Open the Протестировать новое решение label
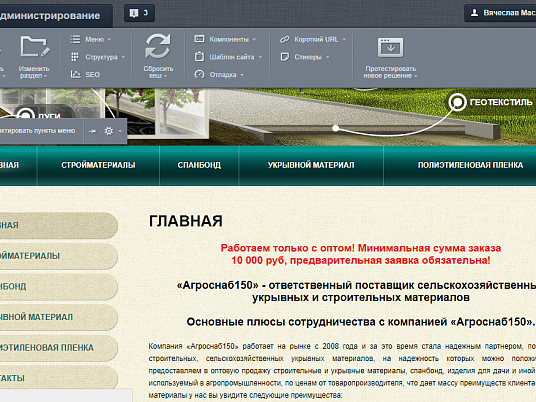 390,72
